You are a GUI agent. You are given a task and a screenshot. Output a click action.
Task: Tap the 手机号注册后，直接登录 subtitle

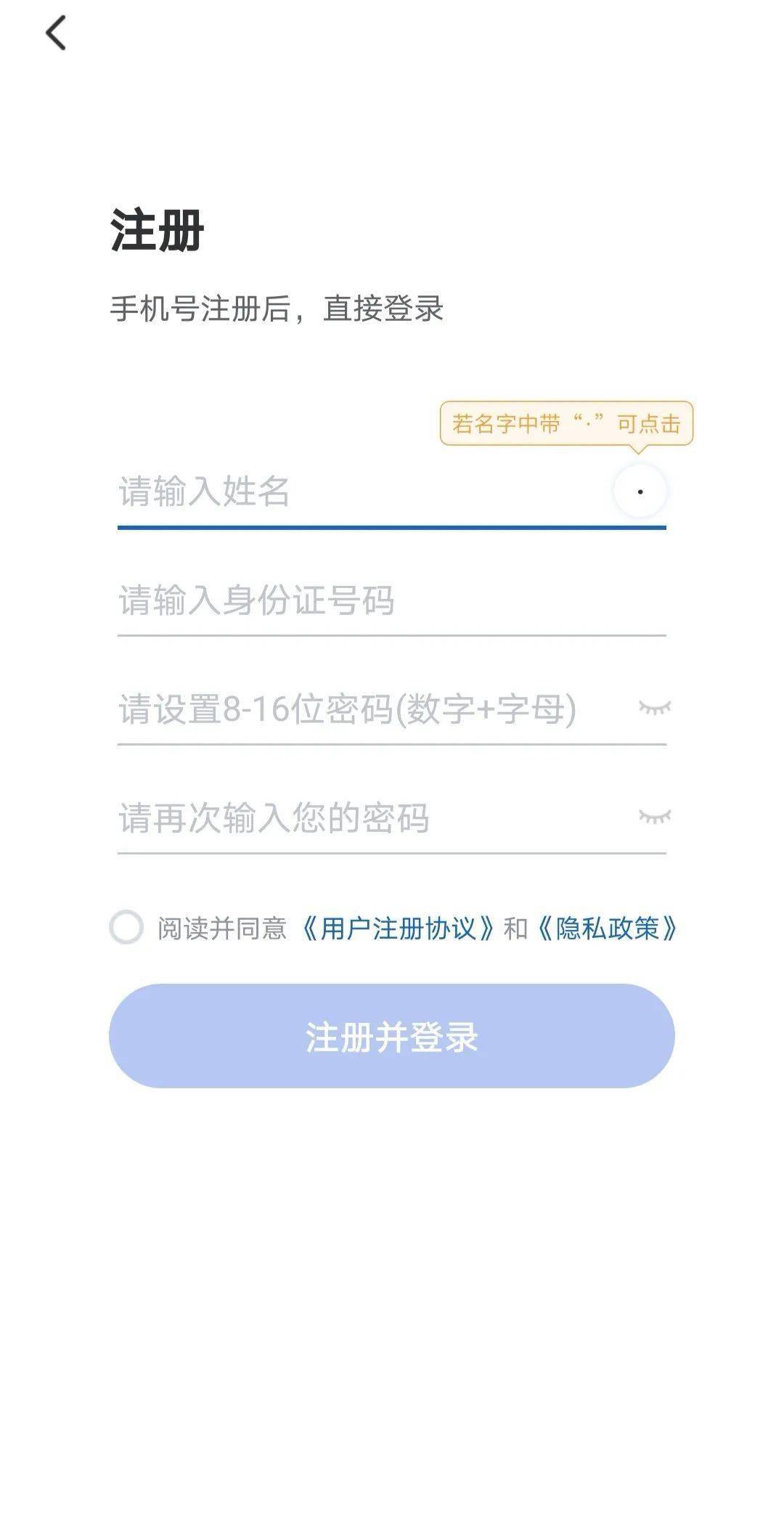(277, 309)
